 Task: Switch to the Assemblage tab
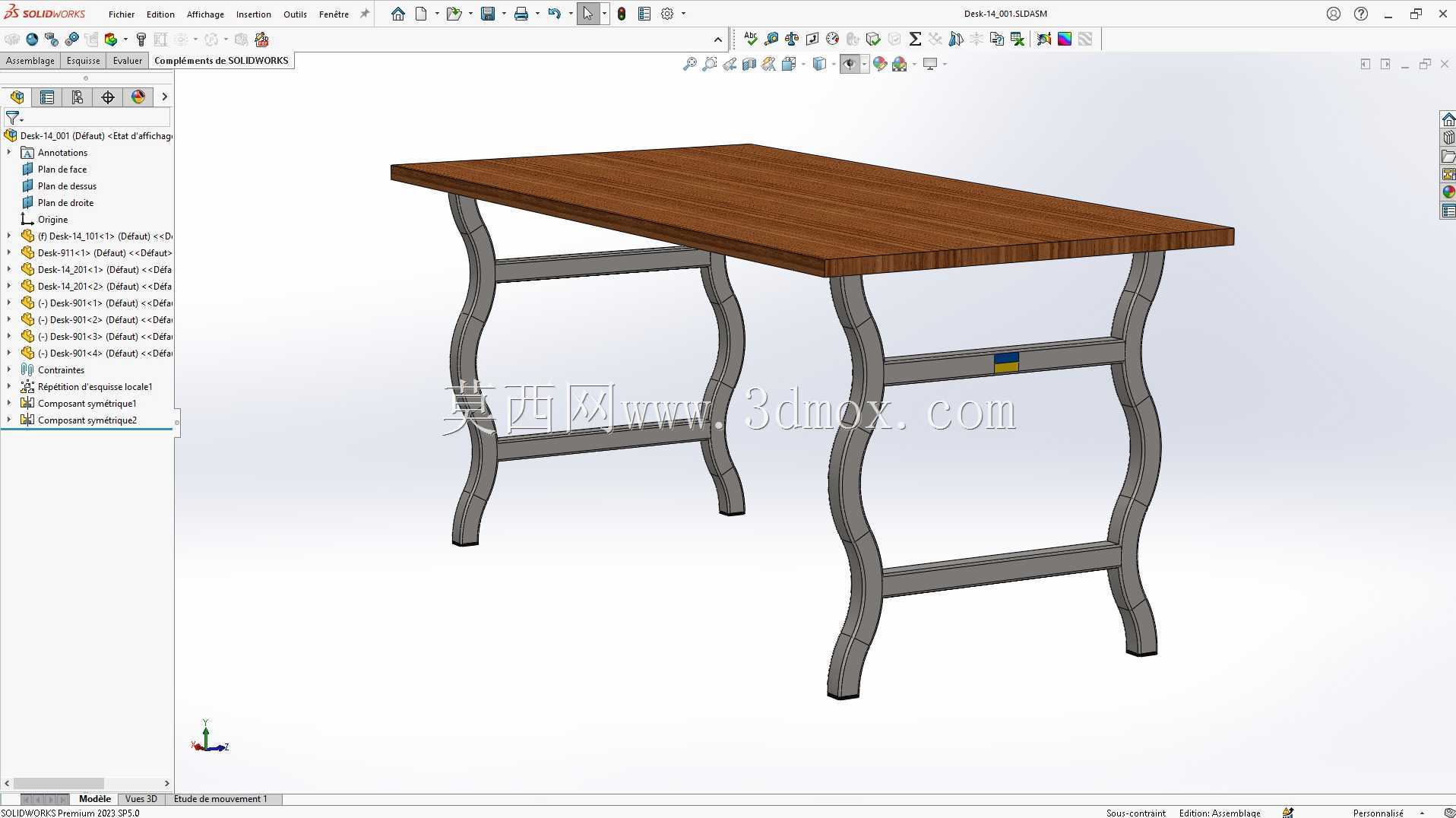pos(30,61)
